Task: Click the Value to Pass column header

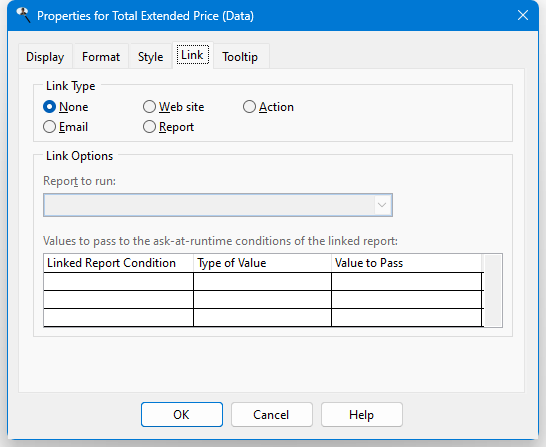Action: click(x=406, y=263)
